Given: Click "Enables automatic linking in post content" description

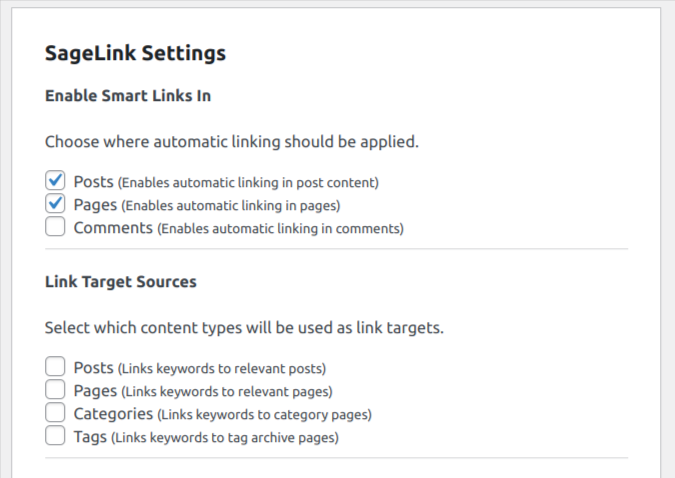Looking at the screenshot, I should tap(249, 183).
